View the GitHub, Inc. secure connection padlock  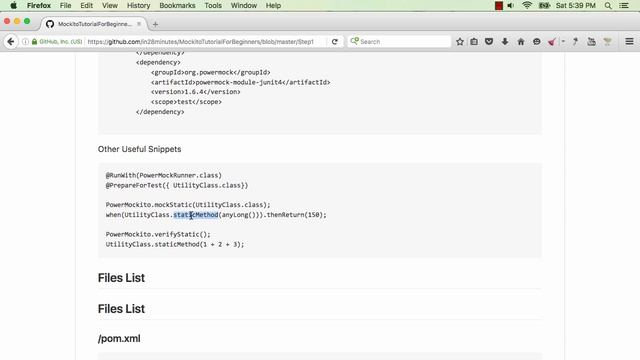pos(34,42)
